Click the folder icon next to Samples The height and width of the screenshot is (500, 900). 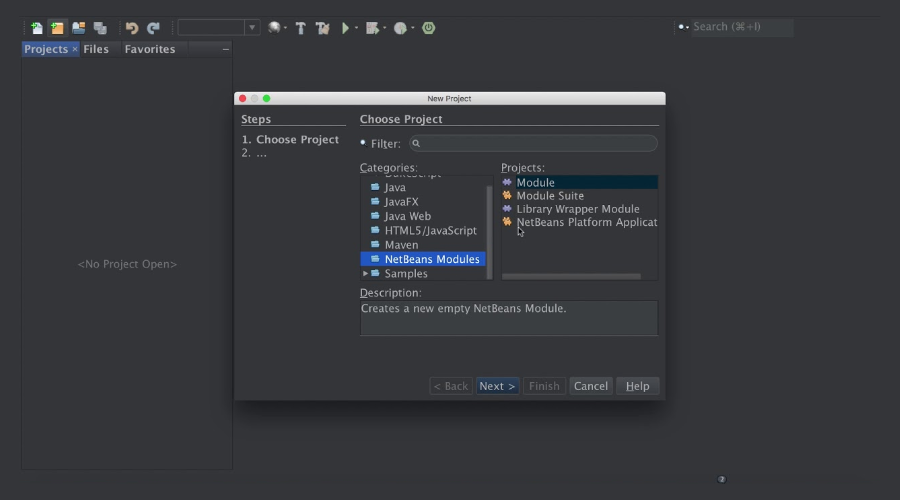(x=375, y=273)
